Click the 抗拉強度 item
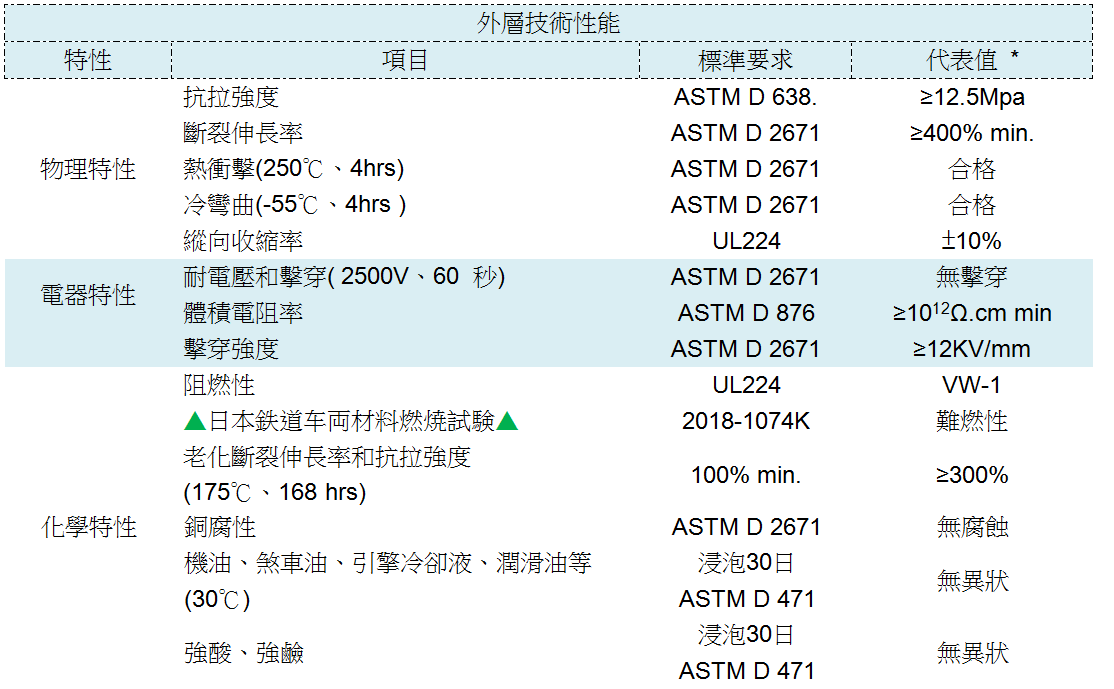The height and width of the screenshot is (689, 1114). point(231,98)
